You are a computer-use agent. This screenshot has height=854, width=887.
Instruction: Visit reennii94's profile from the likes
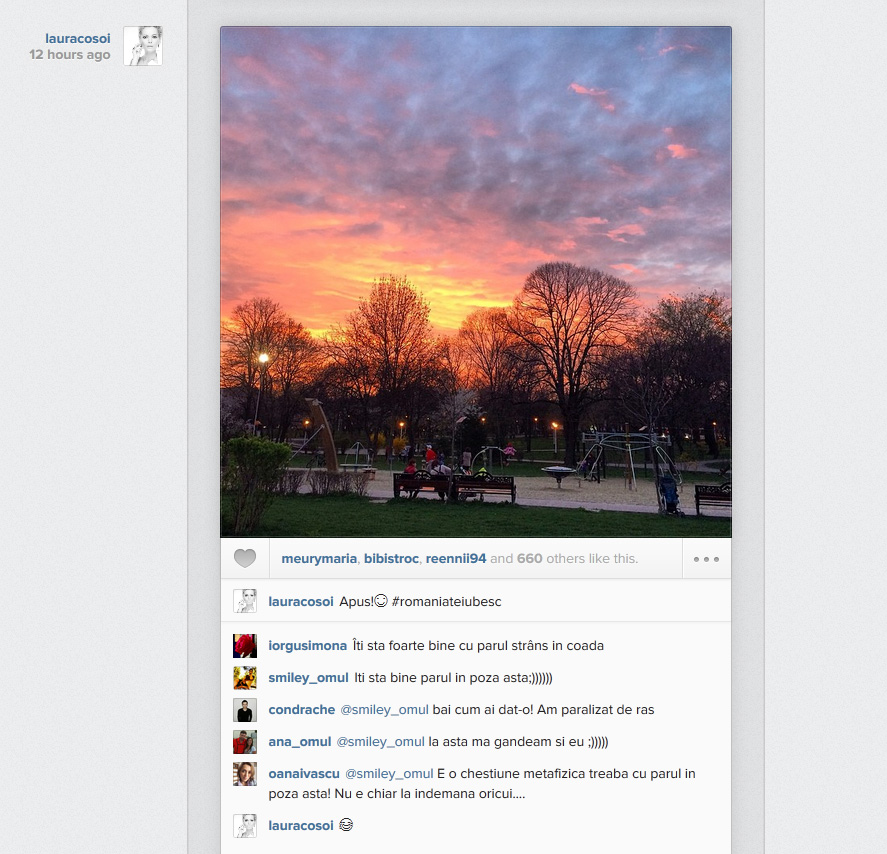pyautogui.click(x=456, y=559)
